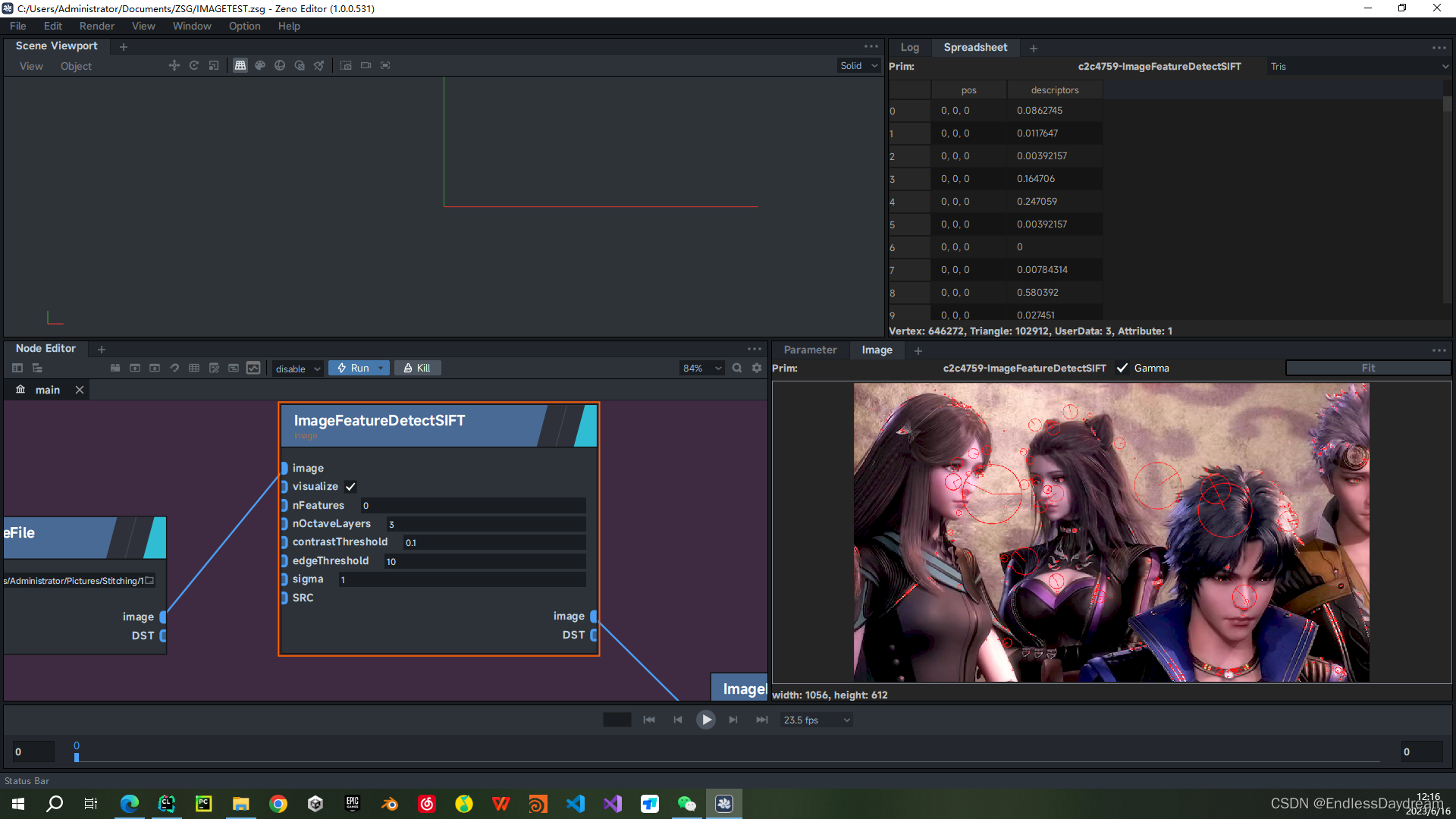Click the screenshot capture icon in viewport toolbar
The width and height of the screenshot is (1456, 819).
tap(346, 65)
